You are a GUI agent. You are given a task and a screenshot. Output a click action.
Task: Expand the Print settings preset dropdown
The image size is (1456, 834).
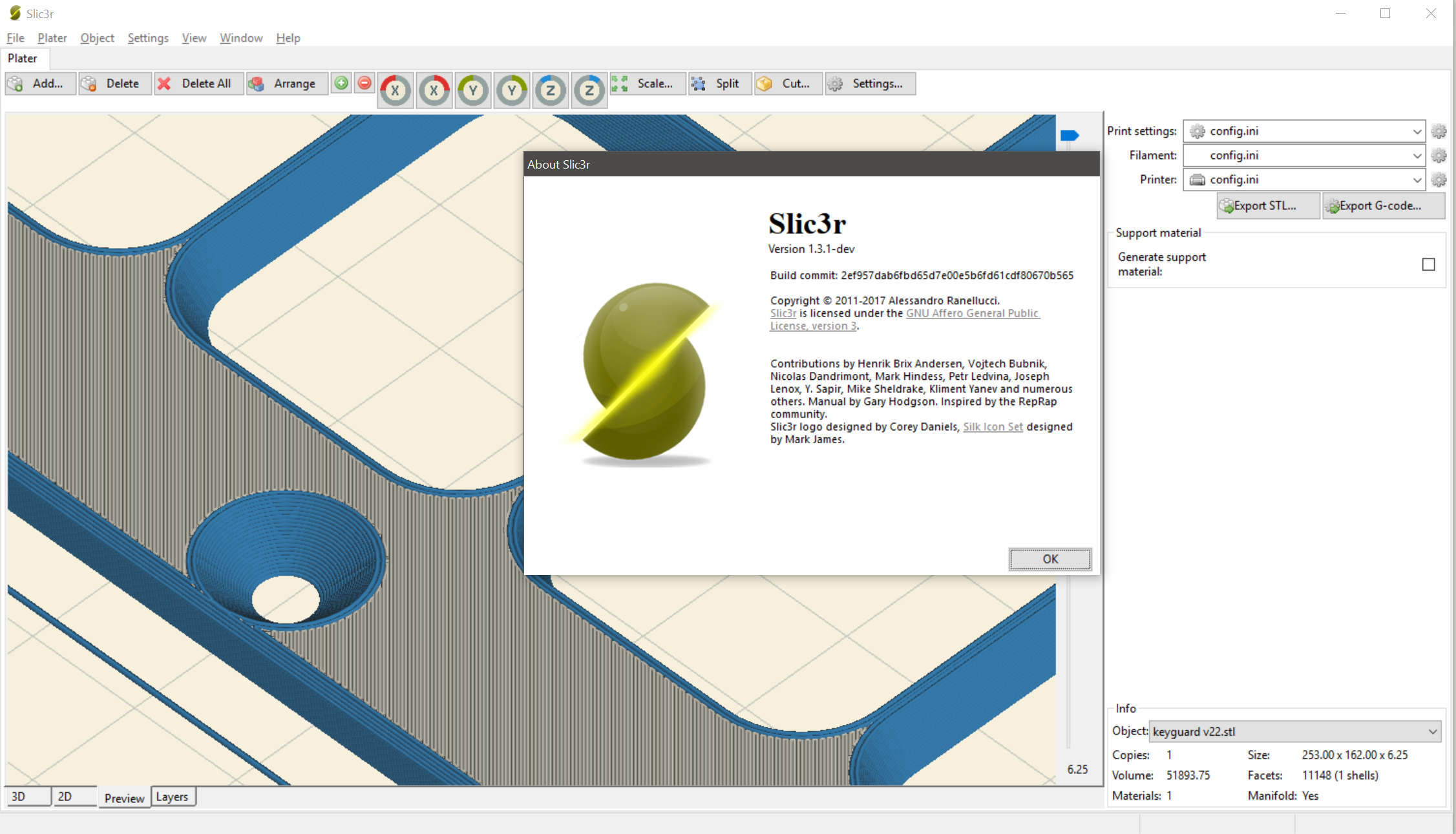(1417, 131)
